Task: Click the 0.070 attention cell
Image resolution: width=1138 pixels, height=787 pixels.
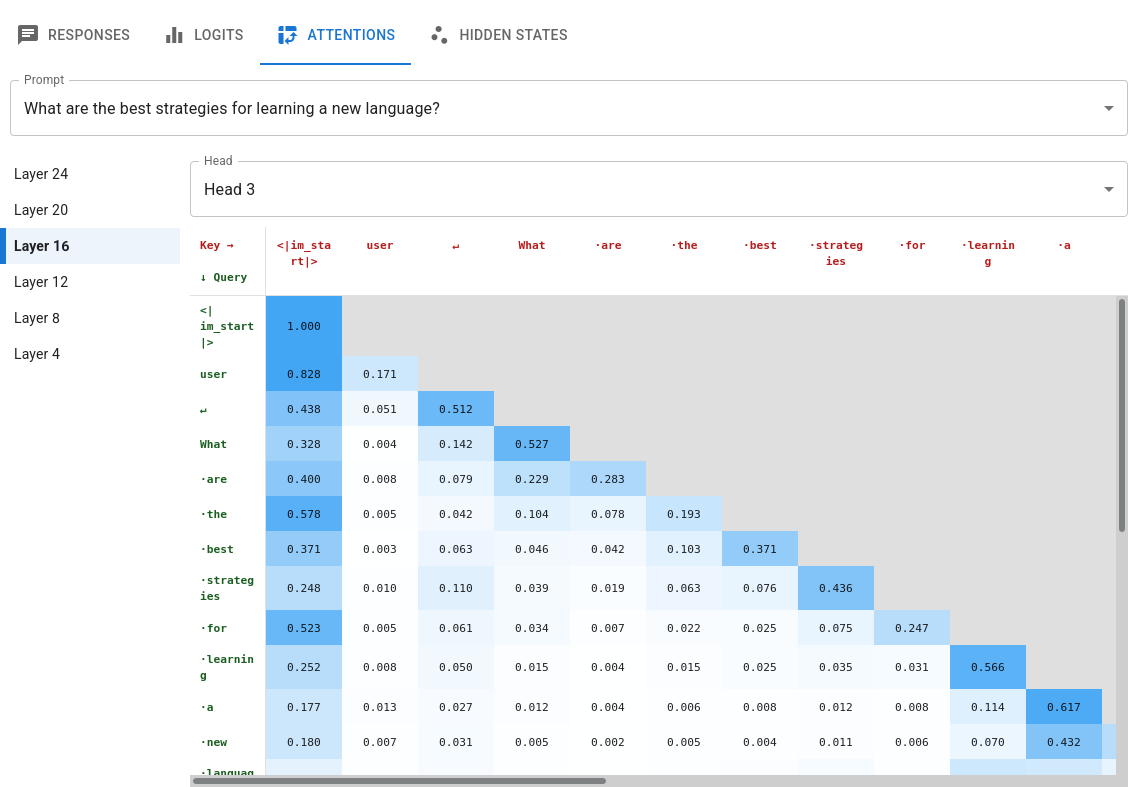Action: coord(988,742)
